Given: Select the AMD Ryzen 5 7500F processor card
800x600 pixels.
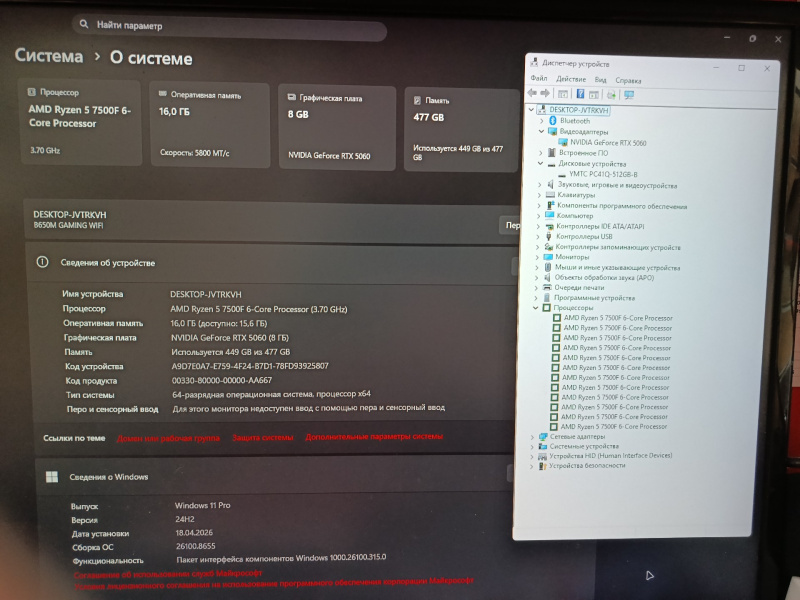Looking at the screenshot, I should (x=80, y=122).
